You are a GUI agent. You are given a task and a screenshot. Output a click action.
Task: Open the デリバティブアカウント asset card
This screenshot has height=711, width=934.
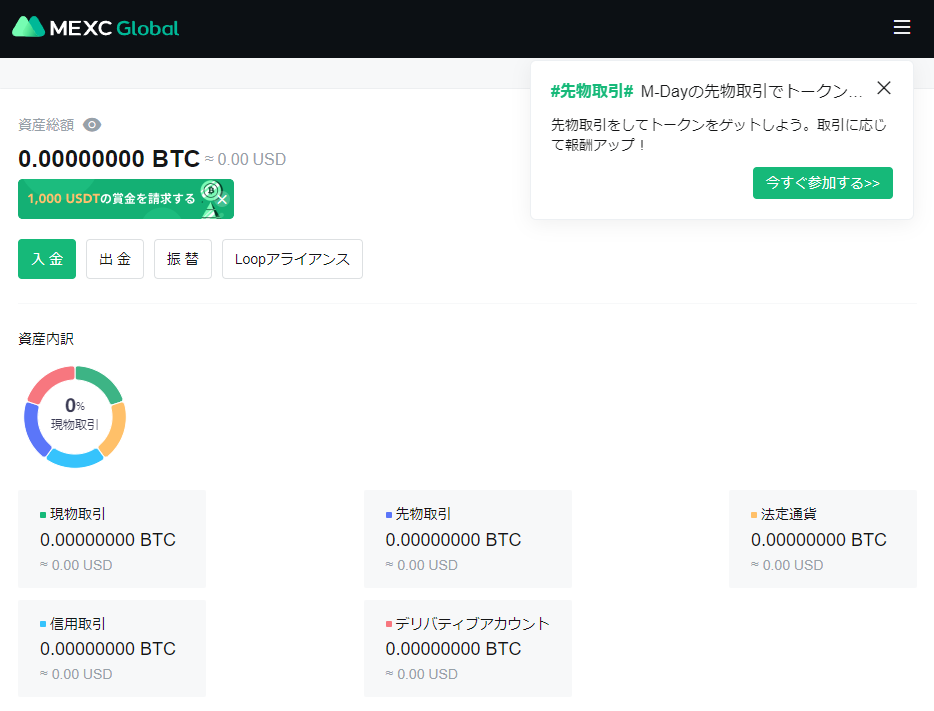pos(468,648)
